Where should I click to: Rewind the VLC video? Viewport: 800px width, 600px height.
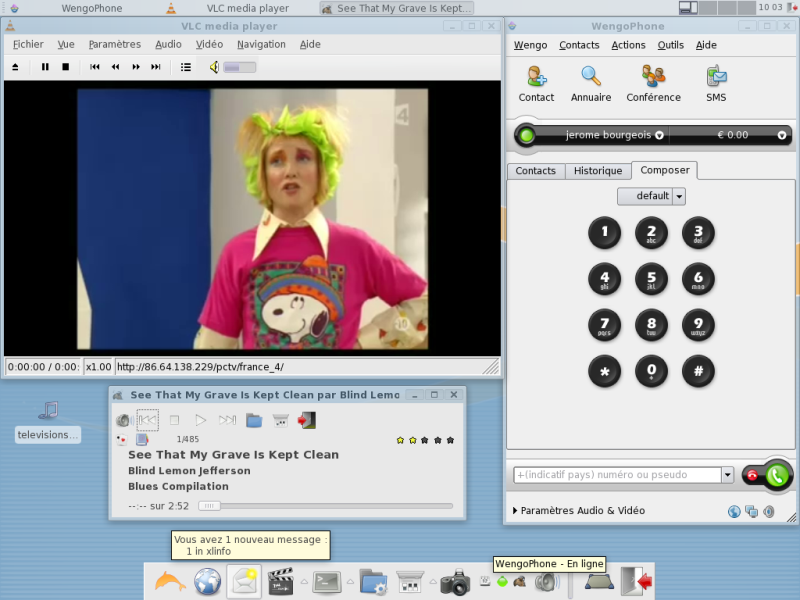115,67
